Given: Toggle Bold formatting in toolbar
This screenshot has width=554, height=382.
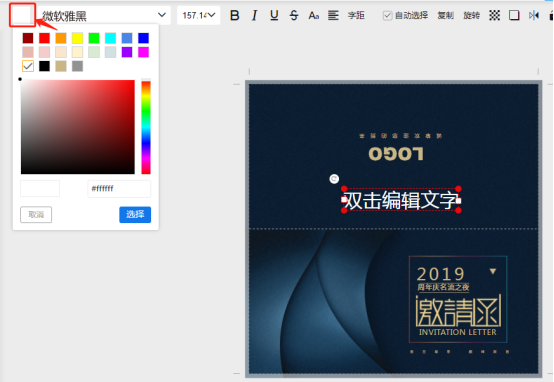Looking at the screenshot, I should 235,15.
